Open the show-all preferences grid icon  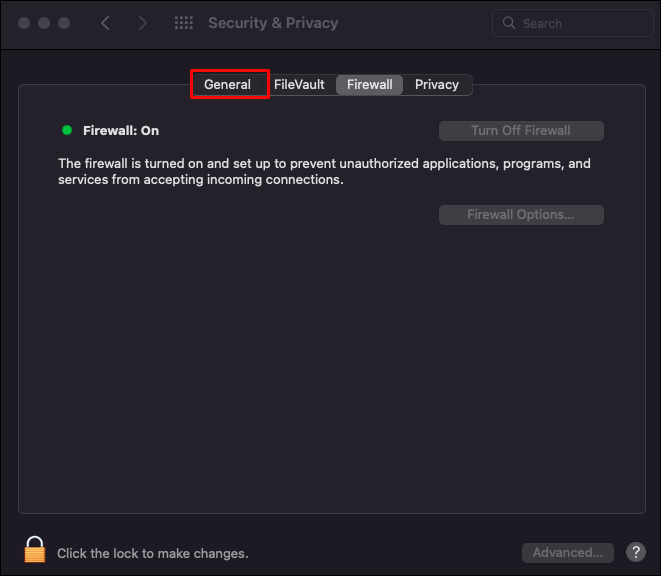pyautogui.click(x=184, y=23)
